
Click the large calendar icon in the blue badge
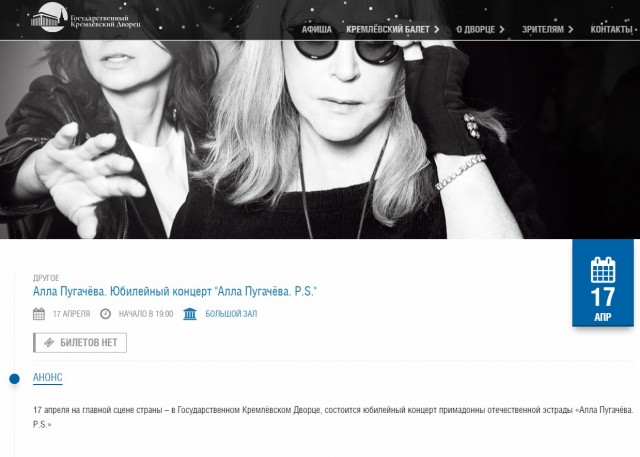[603, 269]
